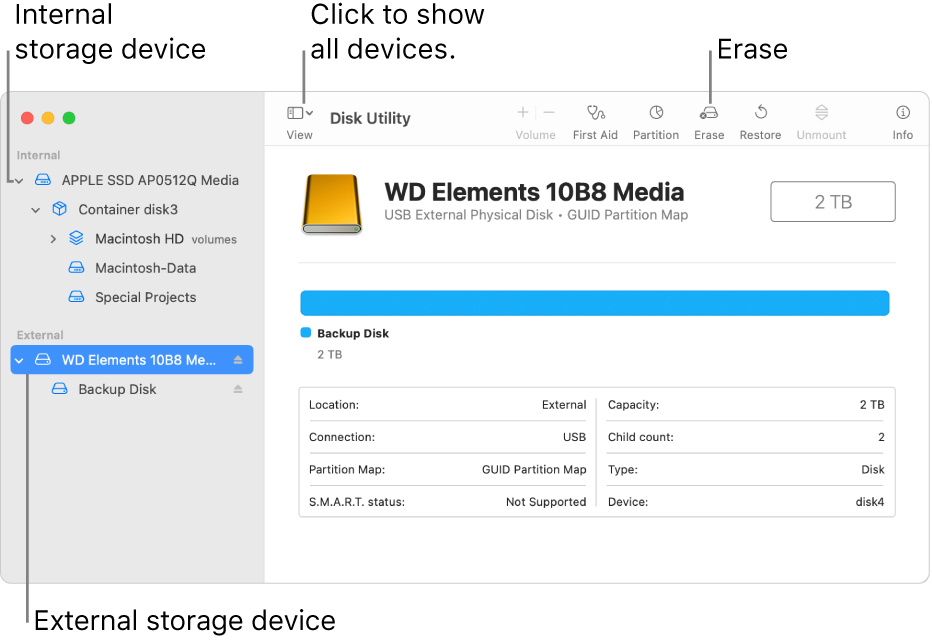Expand the Macintosh HD volumes list
This screenshot has width=932, height=644.
pyautogui.click(x=52, y=239)
